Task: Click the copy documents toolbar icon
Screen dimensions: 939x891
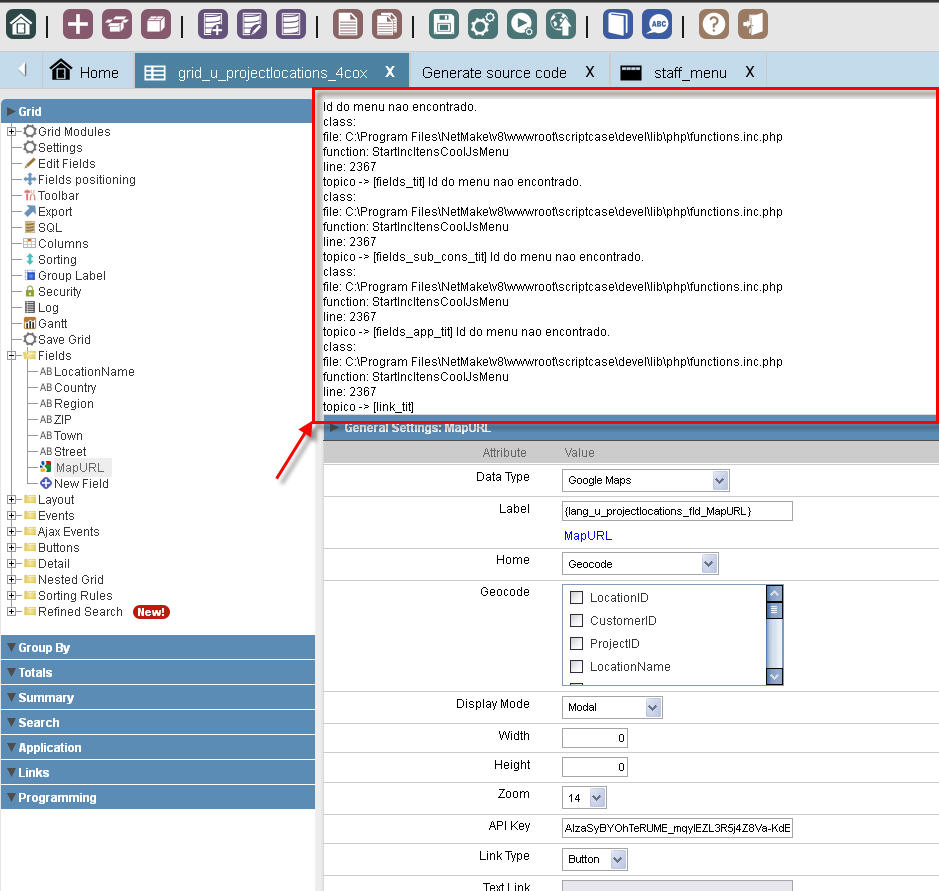Action: tap(387, 25)
